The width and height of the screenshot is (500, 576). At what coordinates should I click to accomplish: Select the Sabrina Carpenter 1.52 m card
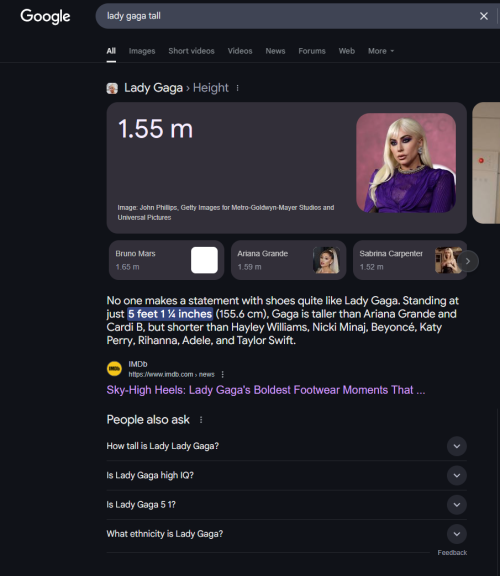[410, 260]
